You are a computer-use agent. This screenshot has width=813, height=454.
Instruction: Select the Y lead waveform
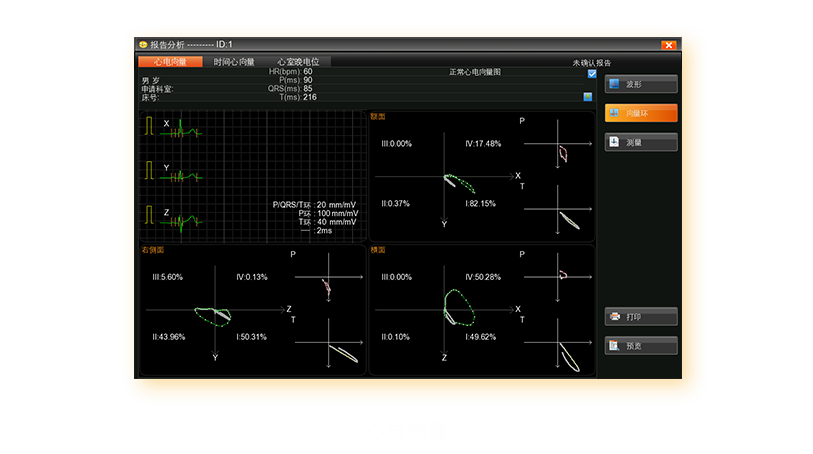tap(180, 175)
